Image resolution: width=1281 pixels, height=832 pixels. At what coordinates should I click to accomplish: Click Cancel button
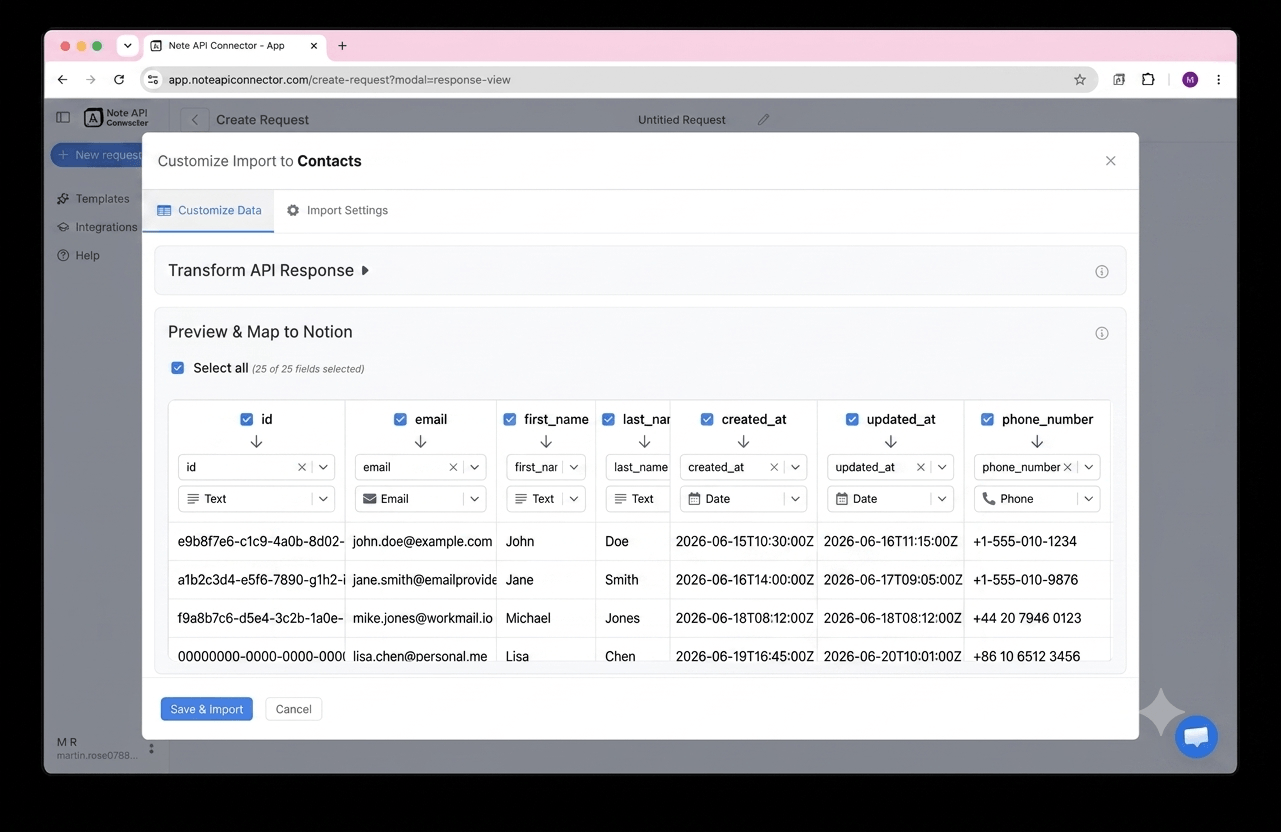294,709
